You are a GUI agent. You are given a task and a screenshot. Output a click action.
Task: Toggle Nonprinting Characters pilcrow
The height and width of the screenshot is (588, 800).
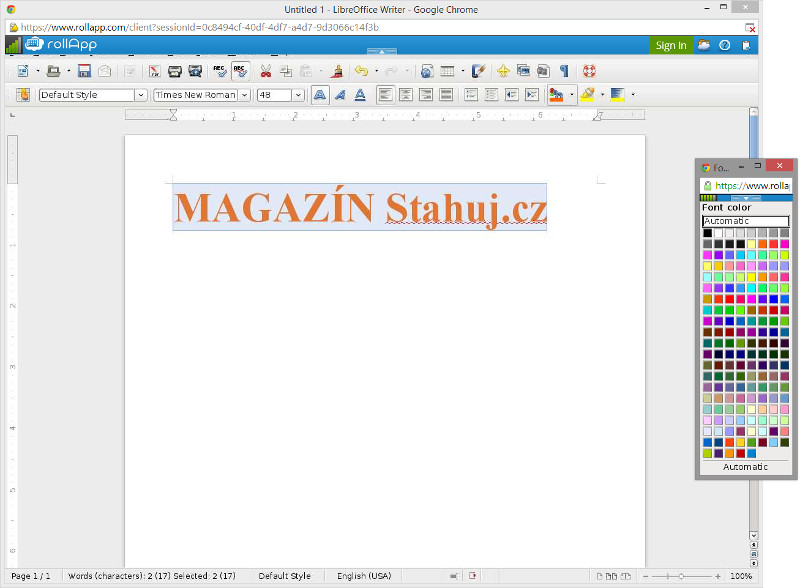pos(564,71)
